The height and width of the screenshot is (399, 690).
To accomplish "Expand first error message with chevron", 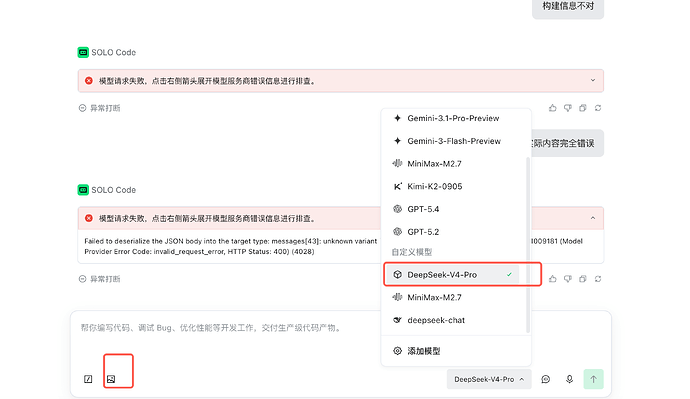I will pyautogui.click(x=593, y=81).
